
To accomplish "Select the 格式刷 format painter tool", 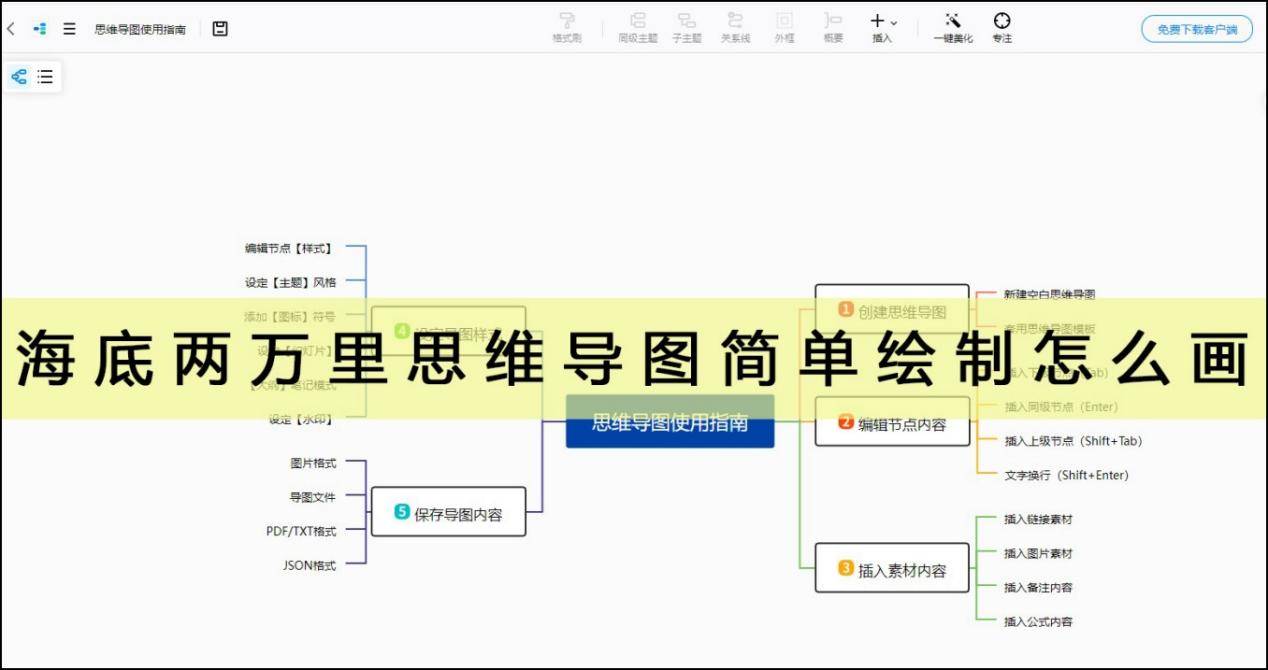I will (x=567, y=28).
